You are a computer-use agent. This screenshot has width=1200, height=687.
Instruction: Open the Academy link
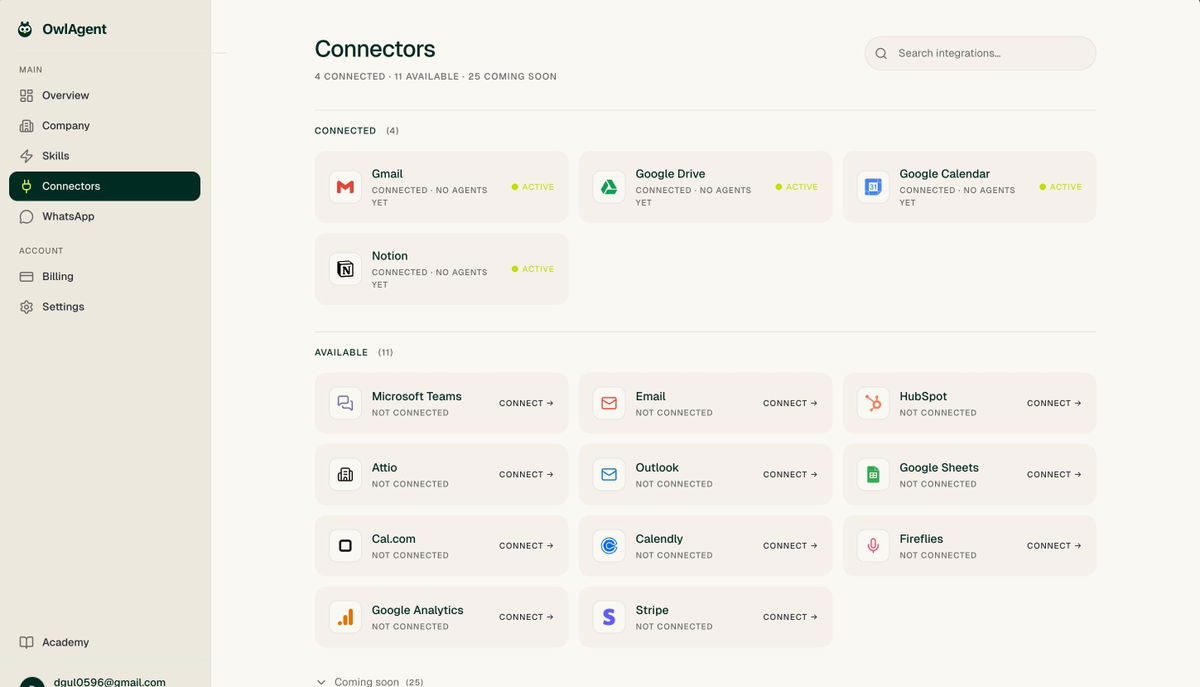[105, 642]
